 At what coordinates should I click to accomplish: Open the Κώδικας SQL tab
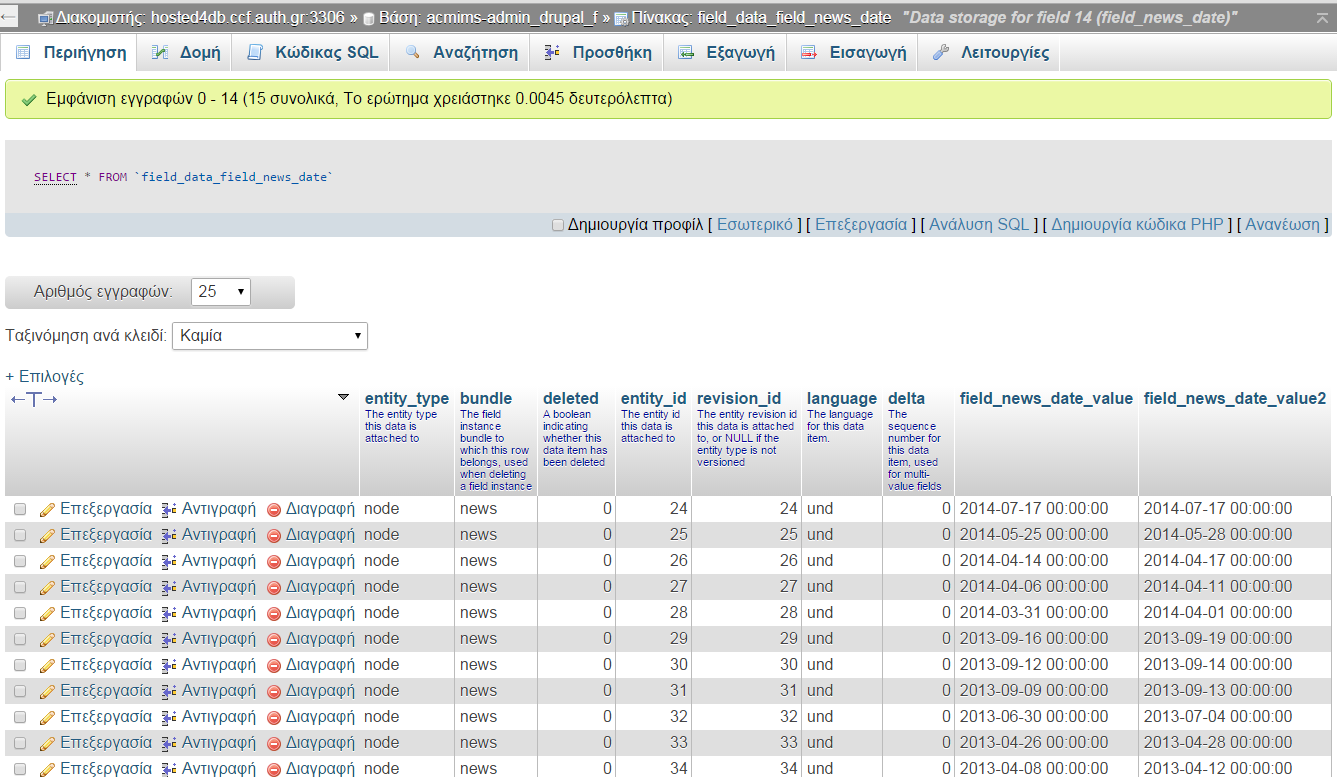click(x=312, y=53)
